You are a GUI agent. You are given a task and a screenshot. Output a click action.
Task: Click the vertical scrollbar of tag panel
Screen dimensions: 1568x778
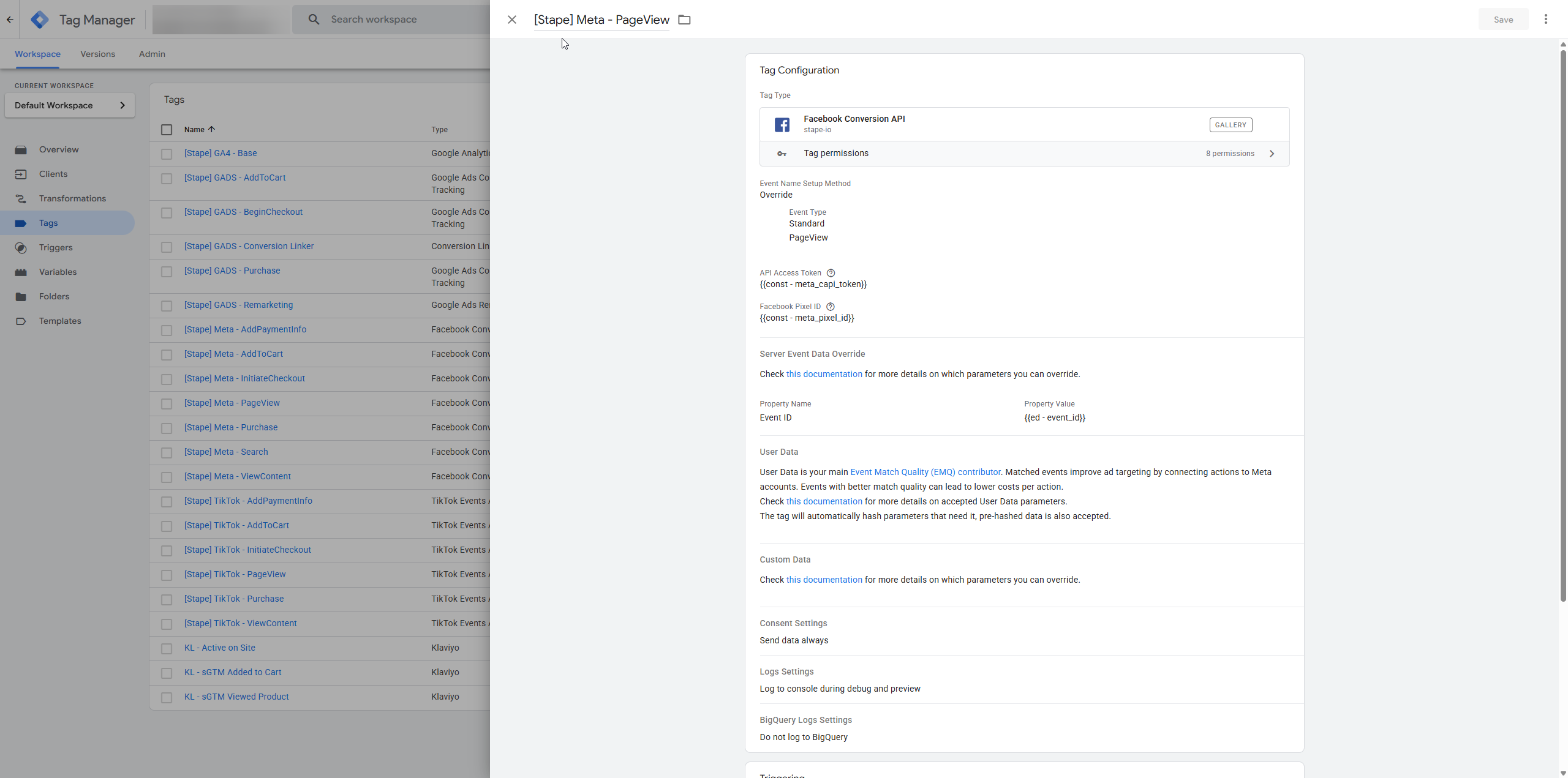click(1562, 324)
